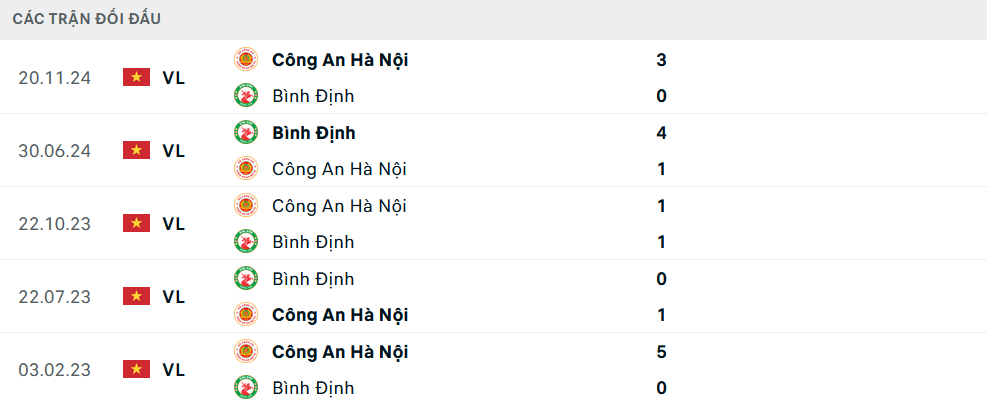
Task: Click the VL league label on 30.06.24
Action: [x=174, y=151]
